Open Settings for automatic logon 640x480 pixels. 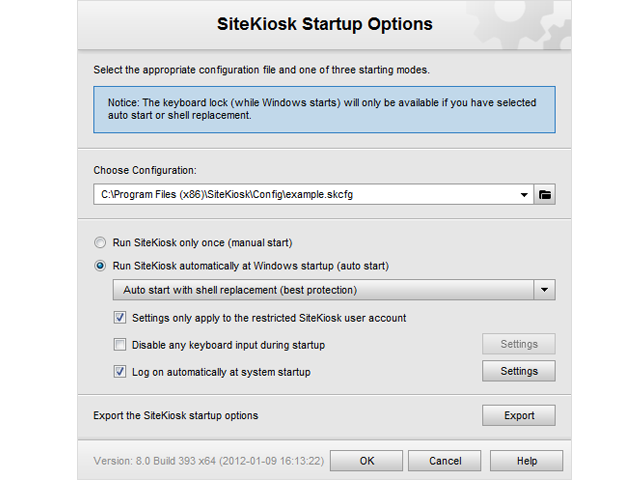tap(518, 371)
